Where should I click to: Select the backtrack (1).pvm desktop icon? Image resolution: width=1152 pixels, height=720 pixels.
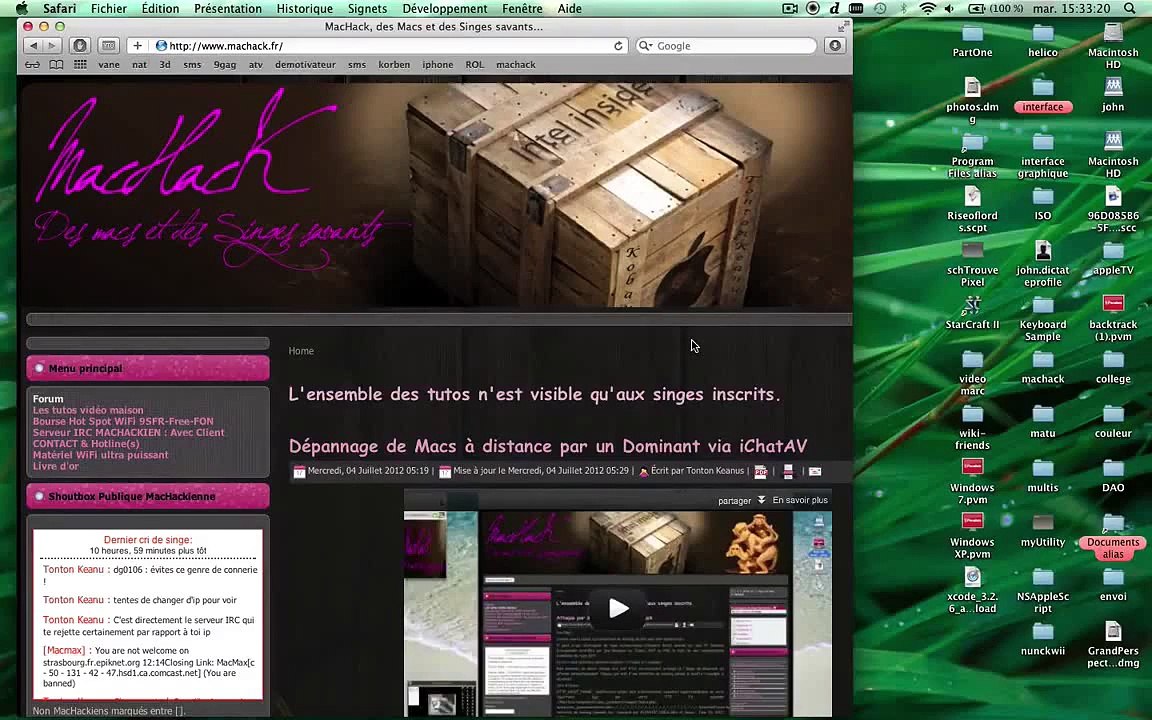coord(1113,317)
